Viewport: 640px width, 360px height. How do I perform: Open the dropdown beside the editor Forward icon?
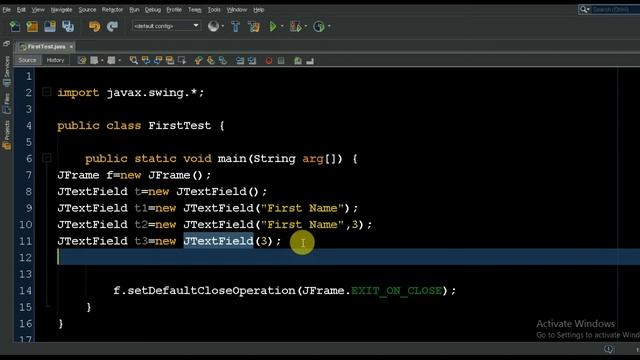[x=119, y=61]
